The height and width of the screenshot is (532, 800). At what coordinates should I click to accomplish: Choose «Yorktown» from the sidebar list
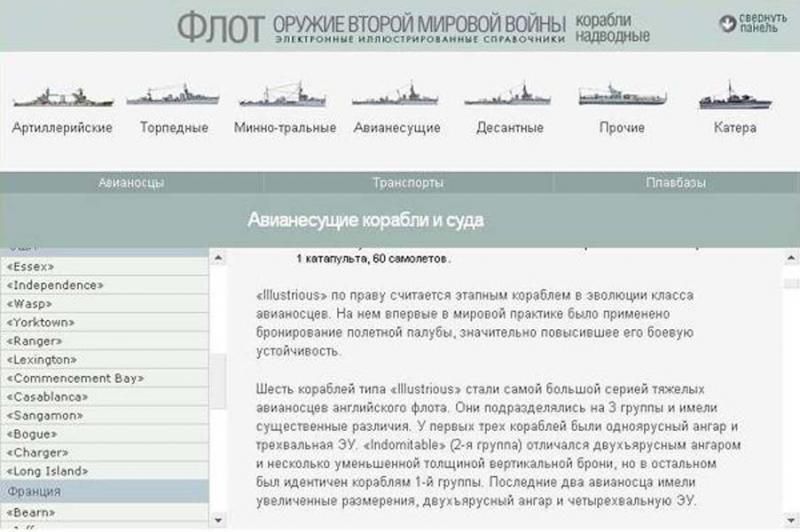[x=40, y=322]
